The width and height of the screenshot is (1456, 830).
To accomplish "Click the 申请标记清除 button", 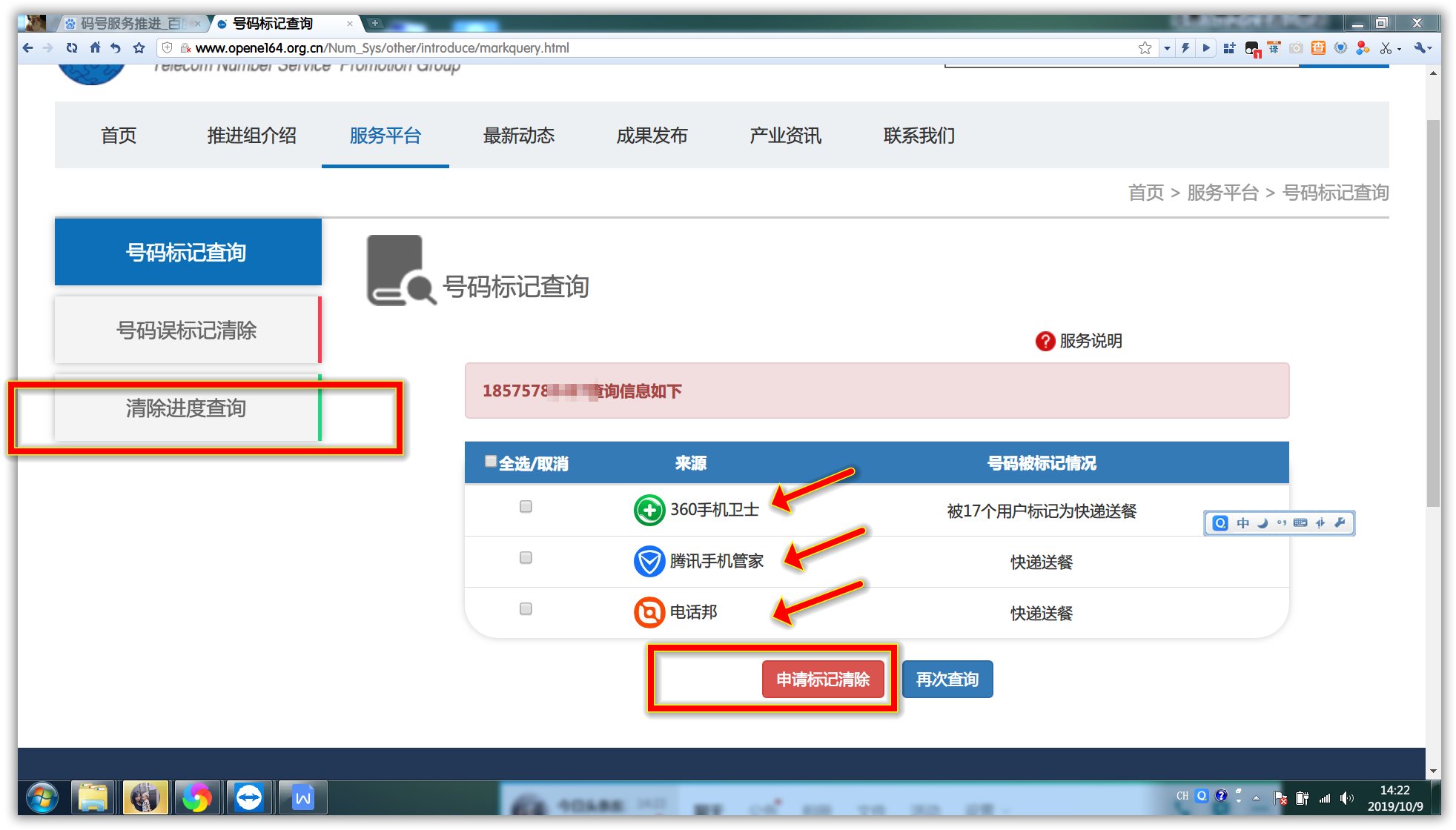I will click(823, 679).
